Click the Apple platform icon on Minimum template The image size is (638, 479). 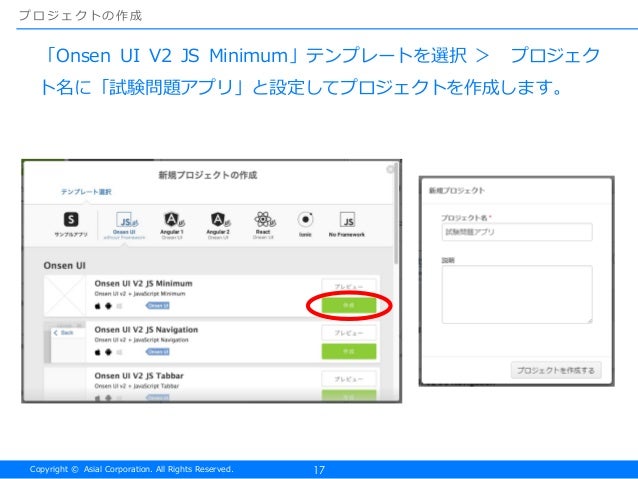coord(98,306)
